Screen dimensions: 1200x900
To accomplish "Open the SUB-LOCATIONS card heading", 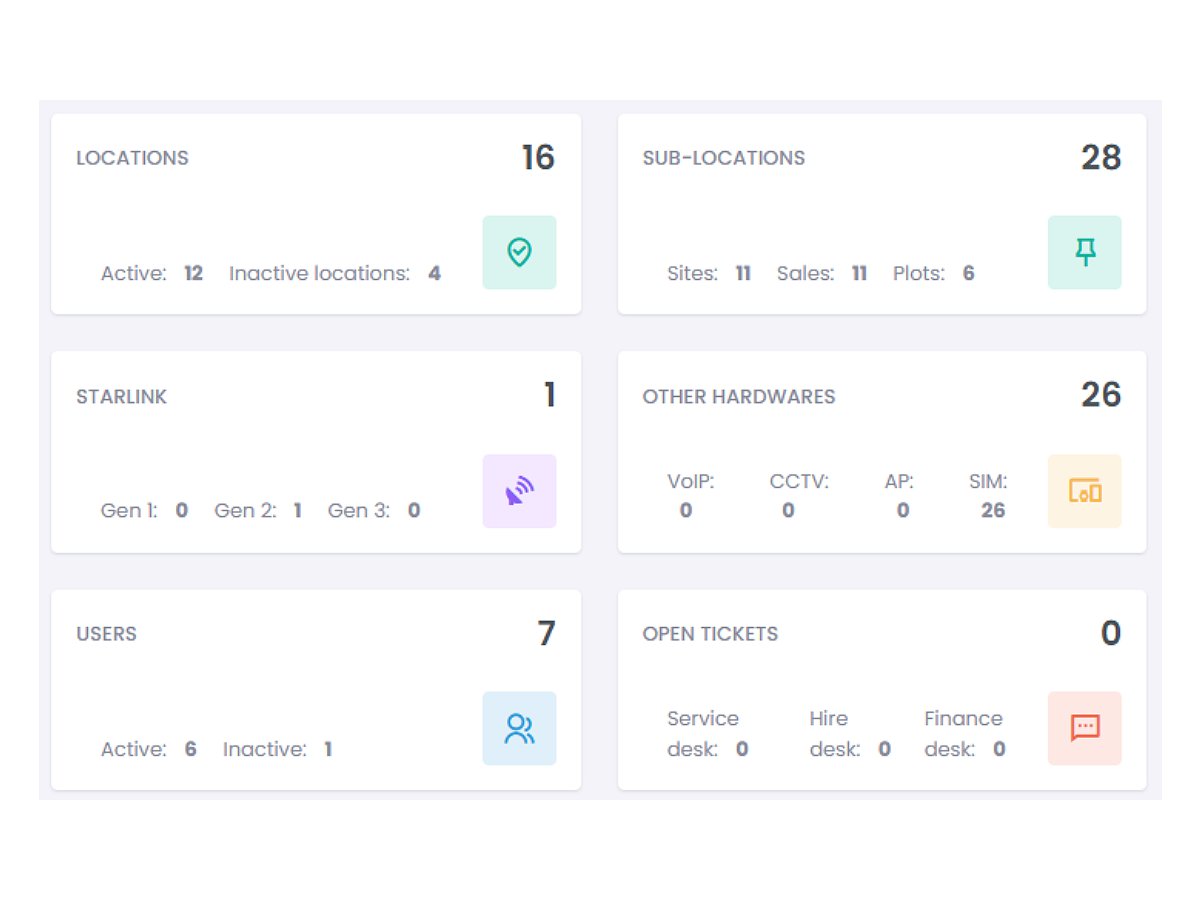I will (x=723, y=158).
